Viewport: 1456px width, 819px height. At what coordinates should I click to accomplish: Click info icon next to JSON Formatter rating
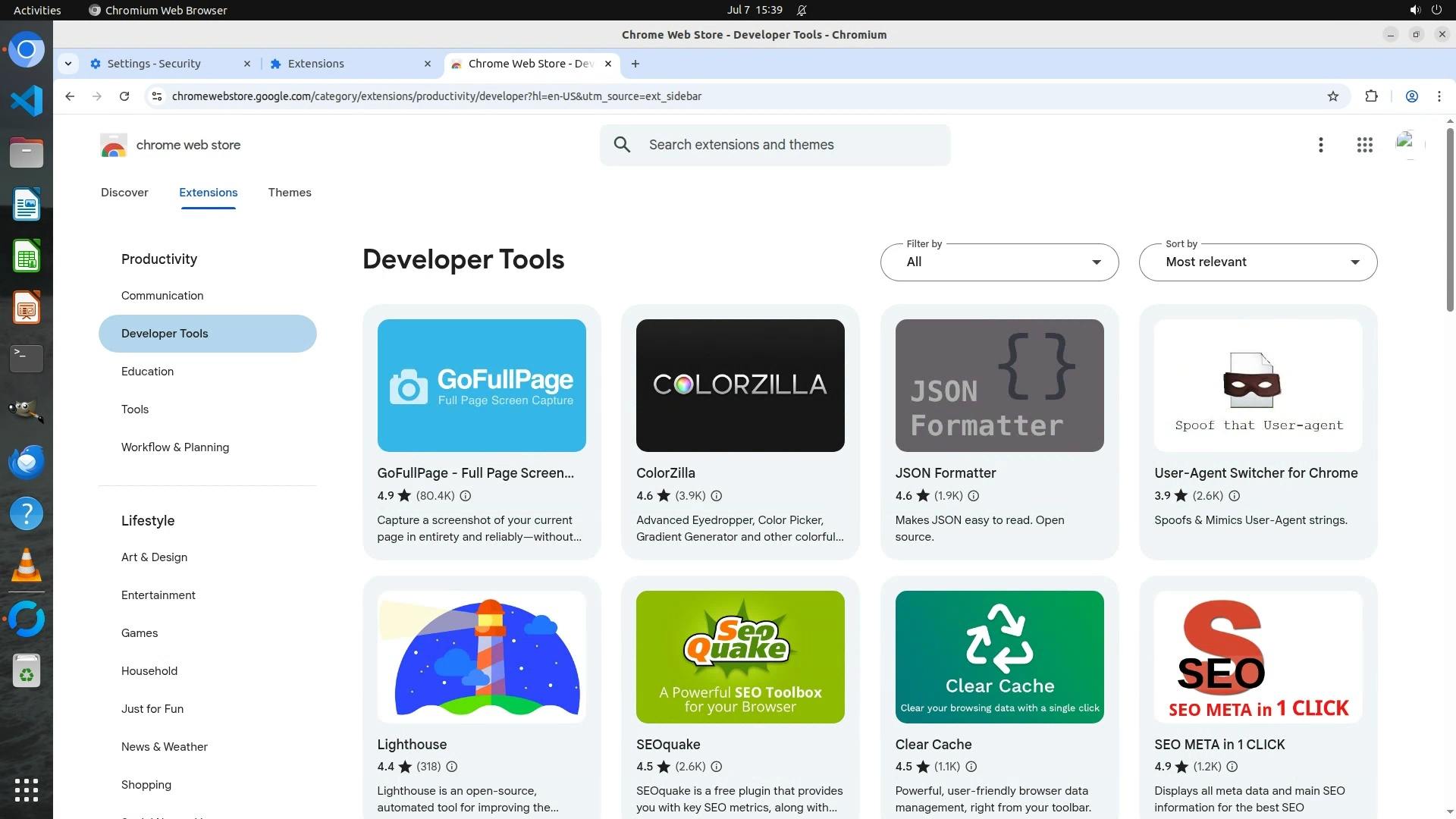click(x=974, y=496)
